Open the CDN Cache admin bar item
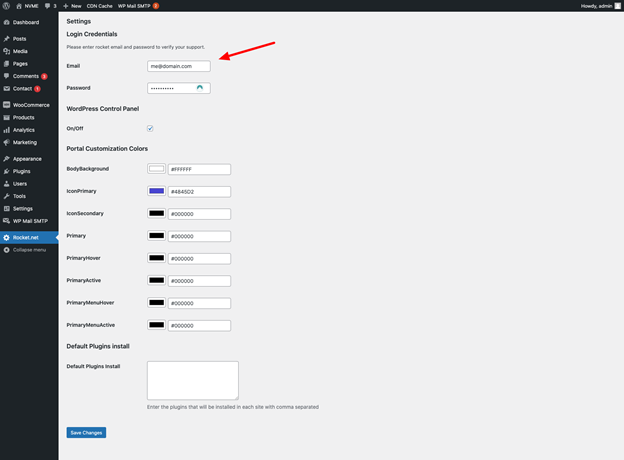Image resolution: width=624 pixels, height=460 pixels. (99, 6)
